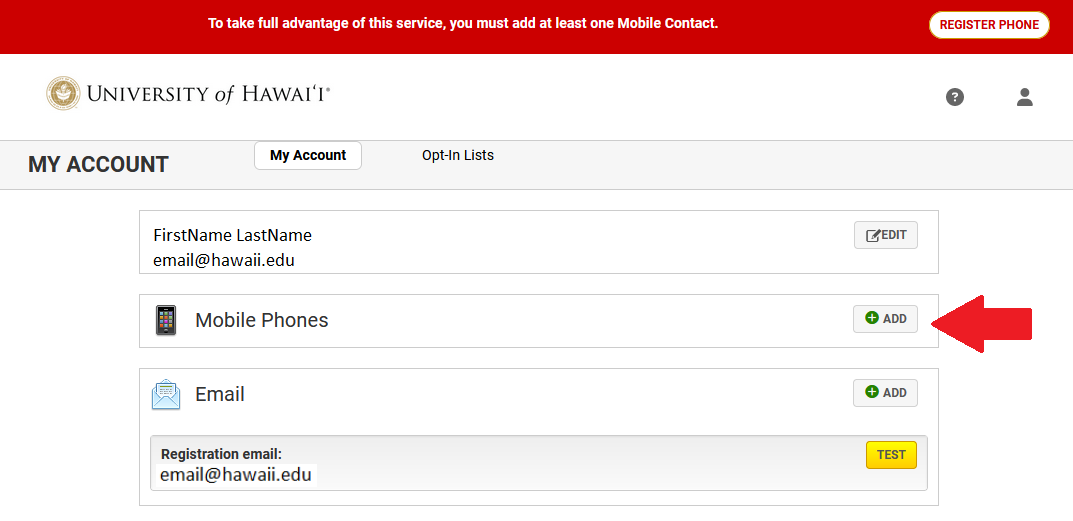Image resolution: width=1073 pixels, height=521 pixels.
Task: Open the user profile icon
Action: point(1024,97)
